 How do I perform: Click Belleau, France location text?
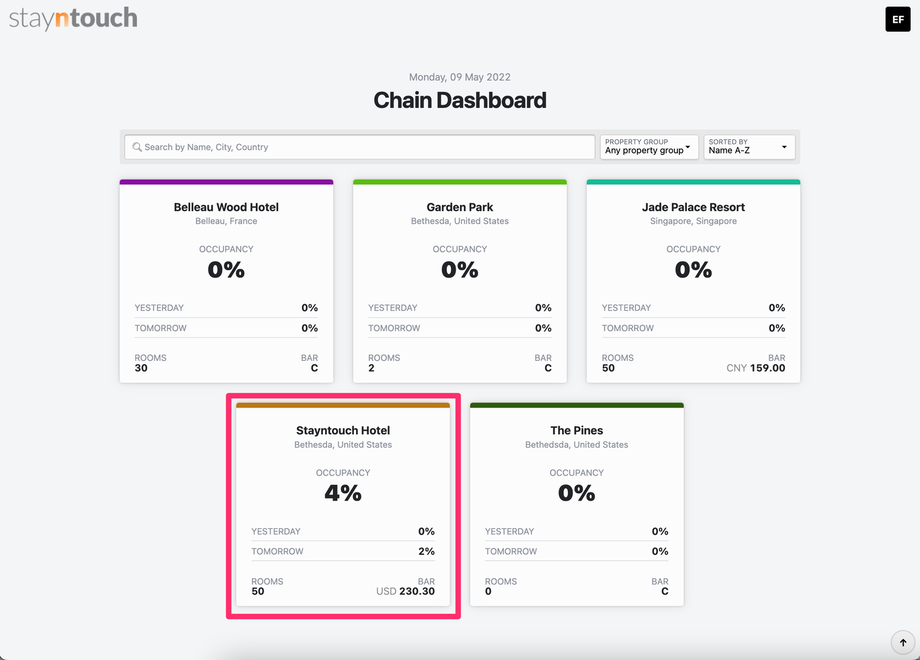click(226, 221)
